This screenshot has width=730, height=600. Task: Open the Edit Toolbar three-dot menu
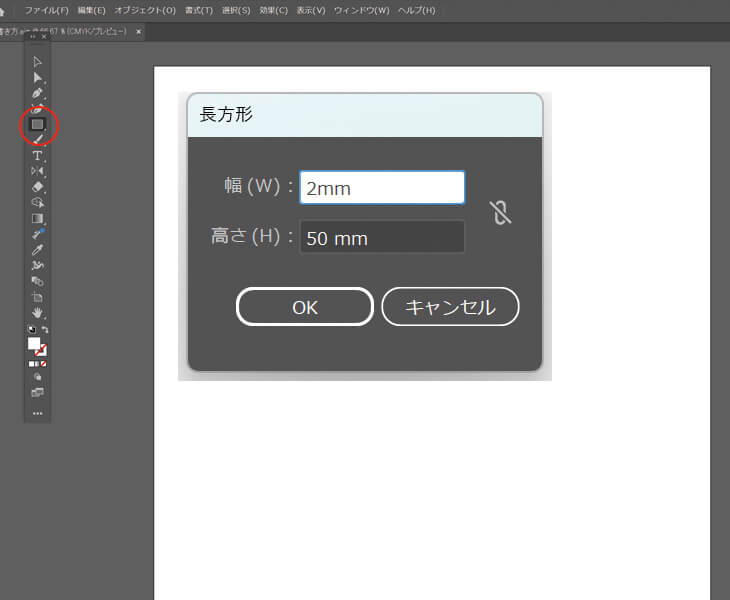[x=38, y=413]
